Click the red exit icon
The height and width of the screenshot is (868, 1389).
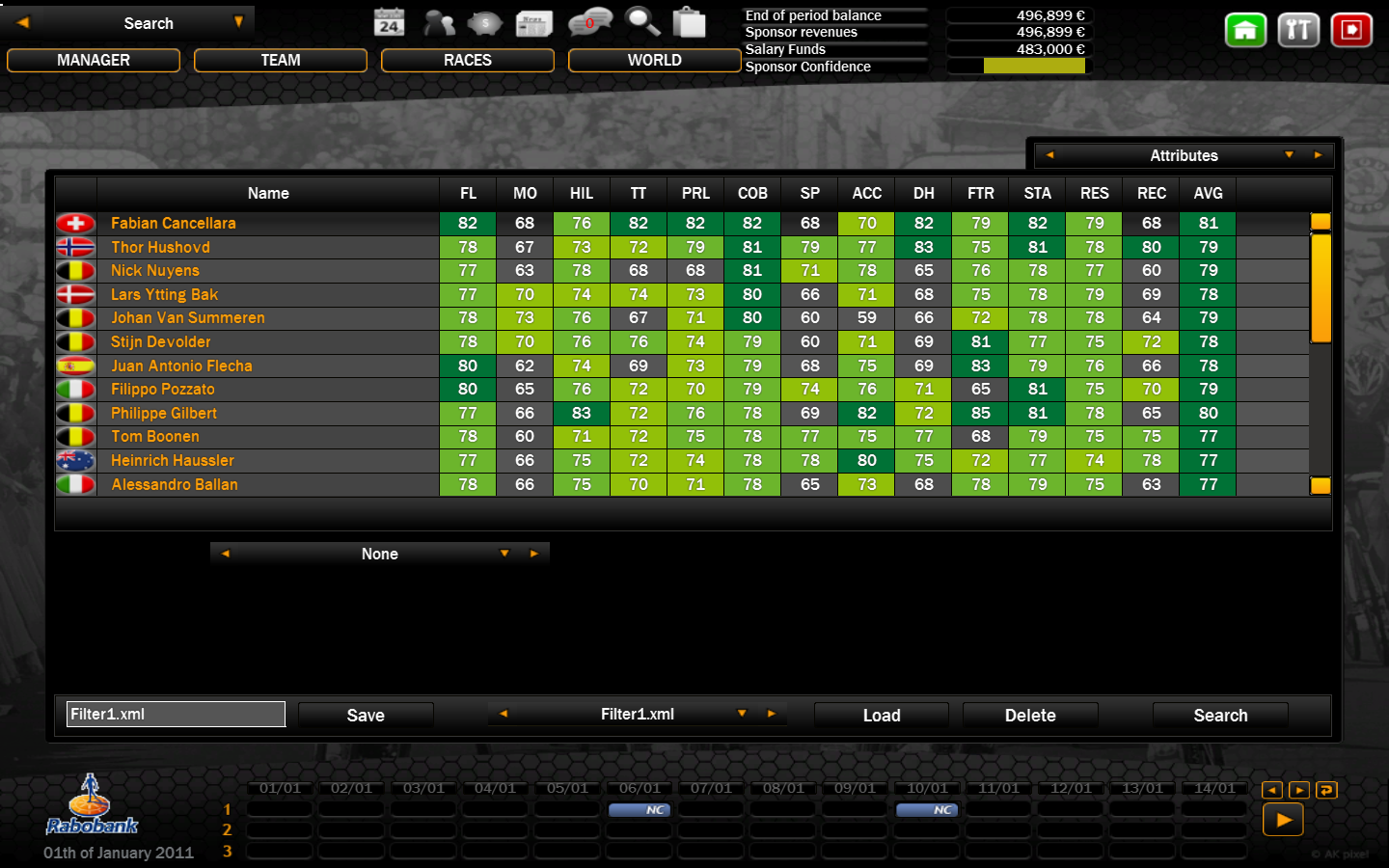(1350, 30)
